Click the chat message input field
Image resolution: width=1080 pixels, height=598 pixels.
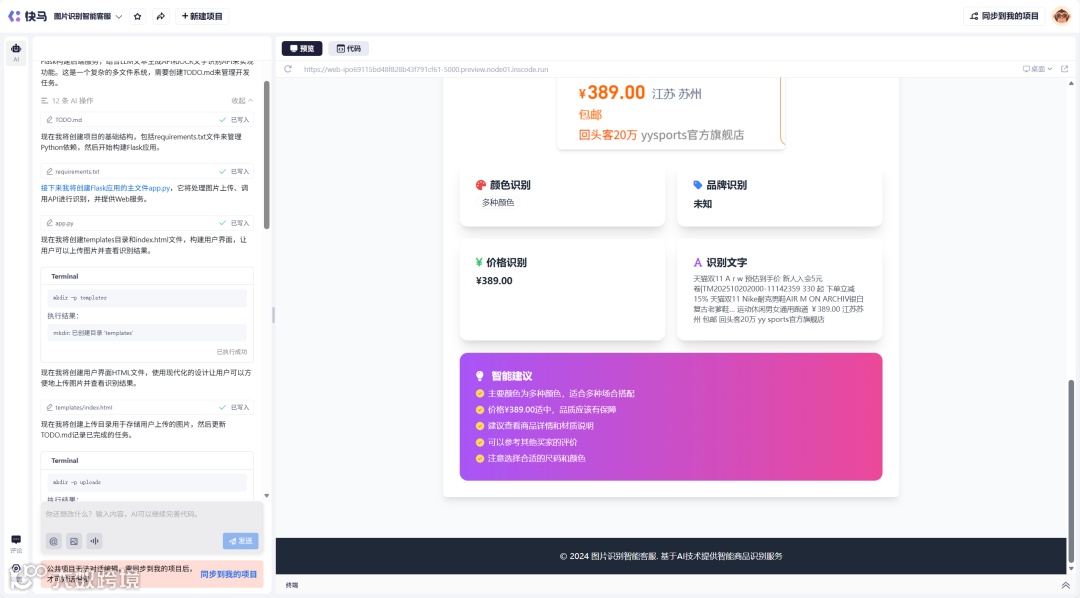152,514
